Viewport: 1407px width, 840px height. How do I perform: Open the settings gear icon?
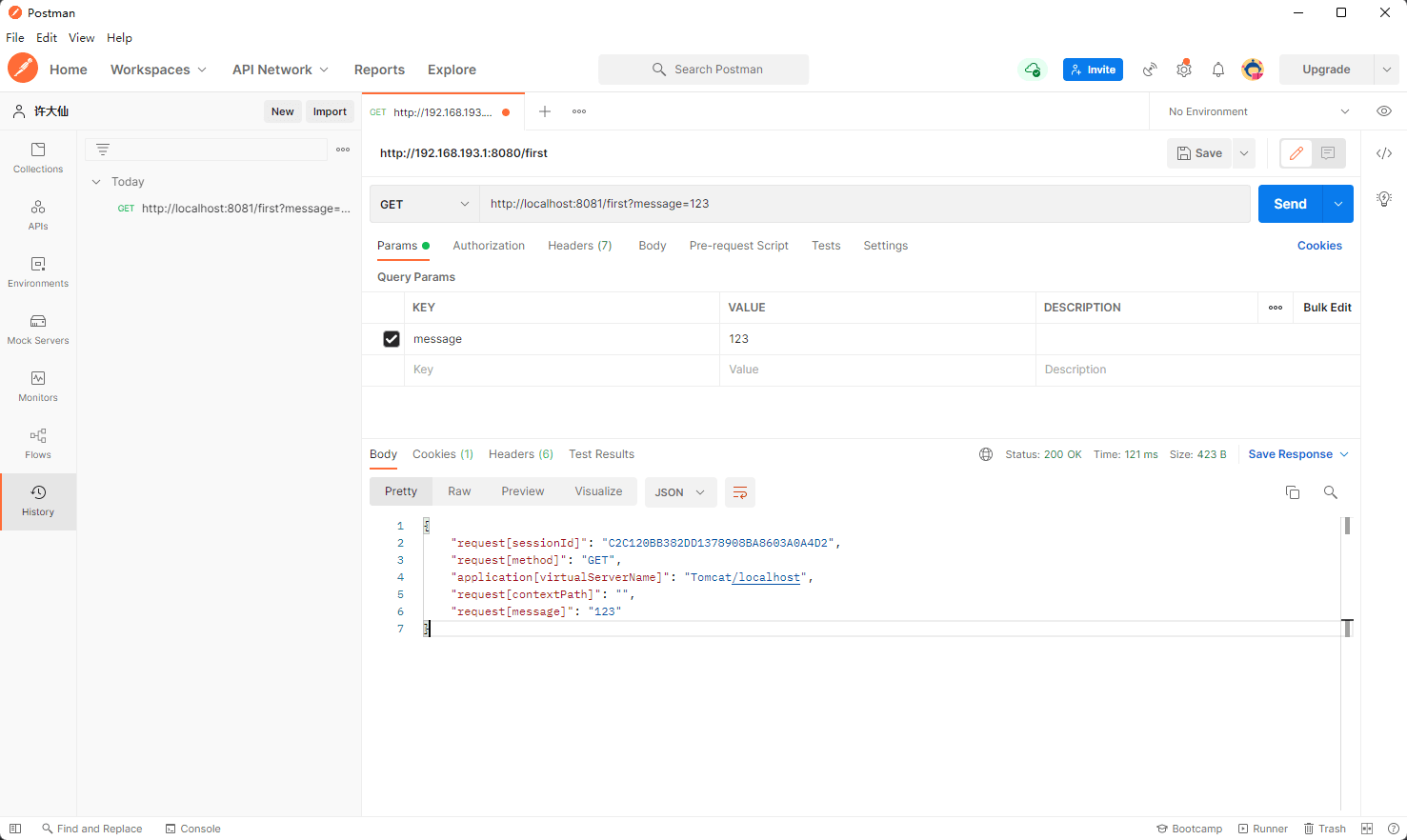click(x=1184, y=70)
